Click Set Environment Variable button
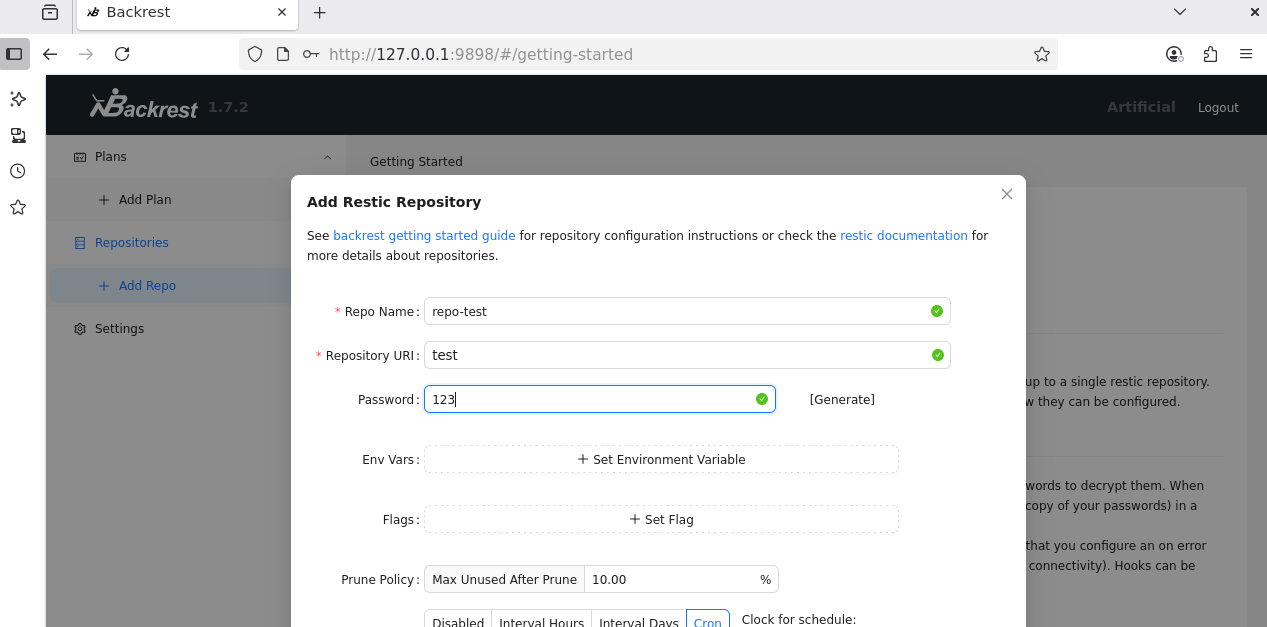The height and width of the screenshot is (627, 1267). click(x=661, y=459)
